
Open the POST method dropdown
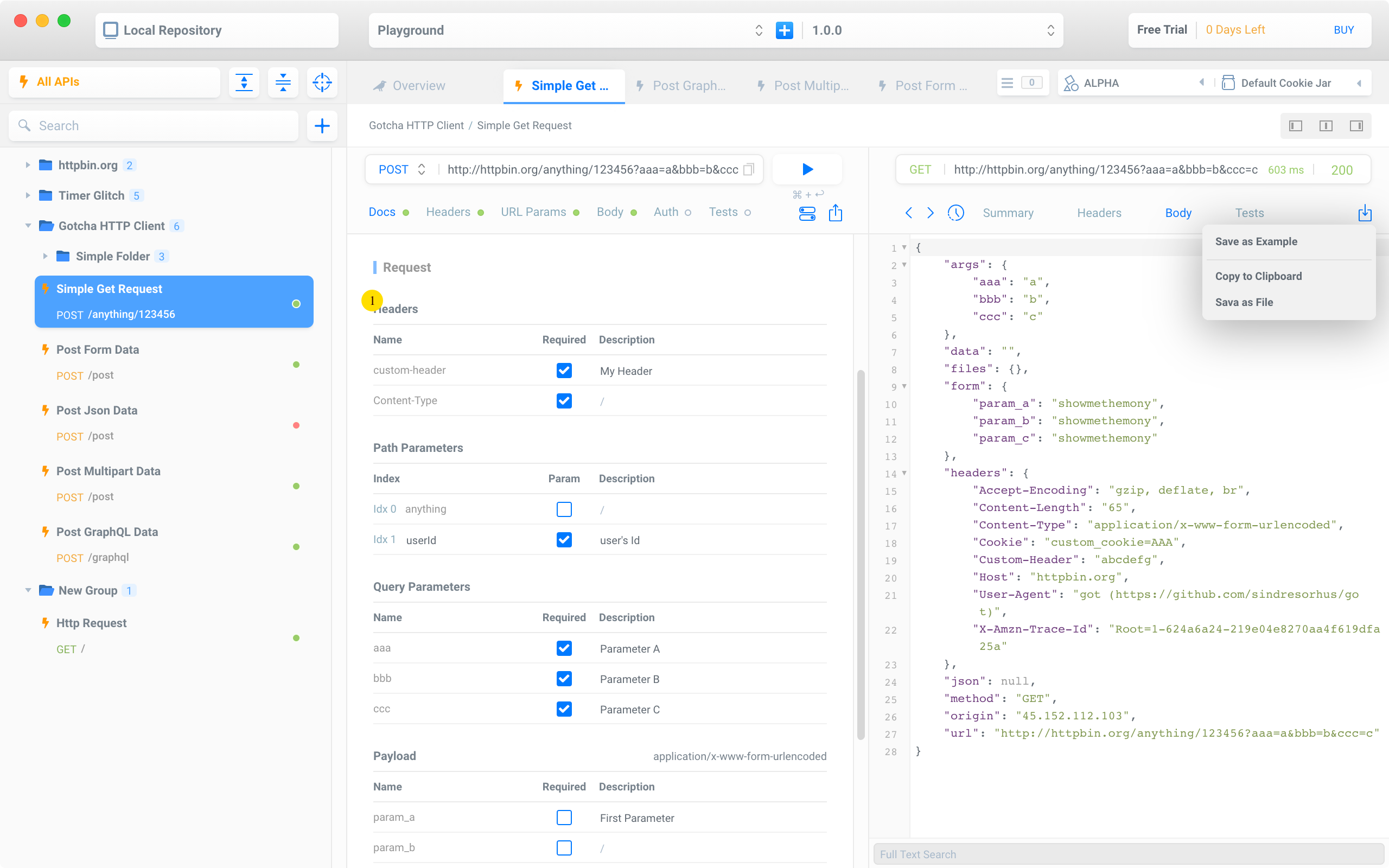(402, 169)
